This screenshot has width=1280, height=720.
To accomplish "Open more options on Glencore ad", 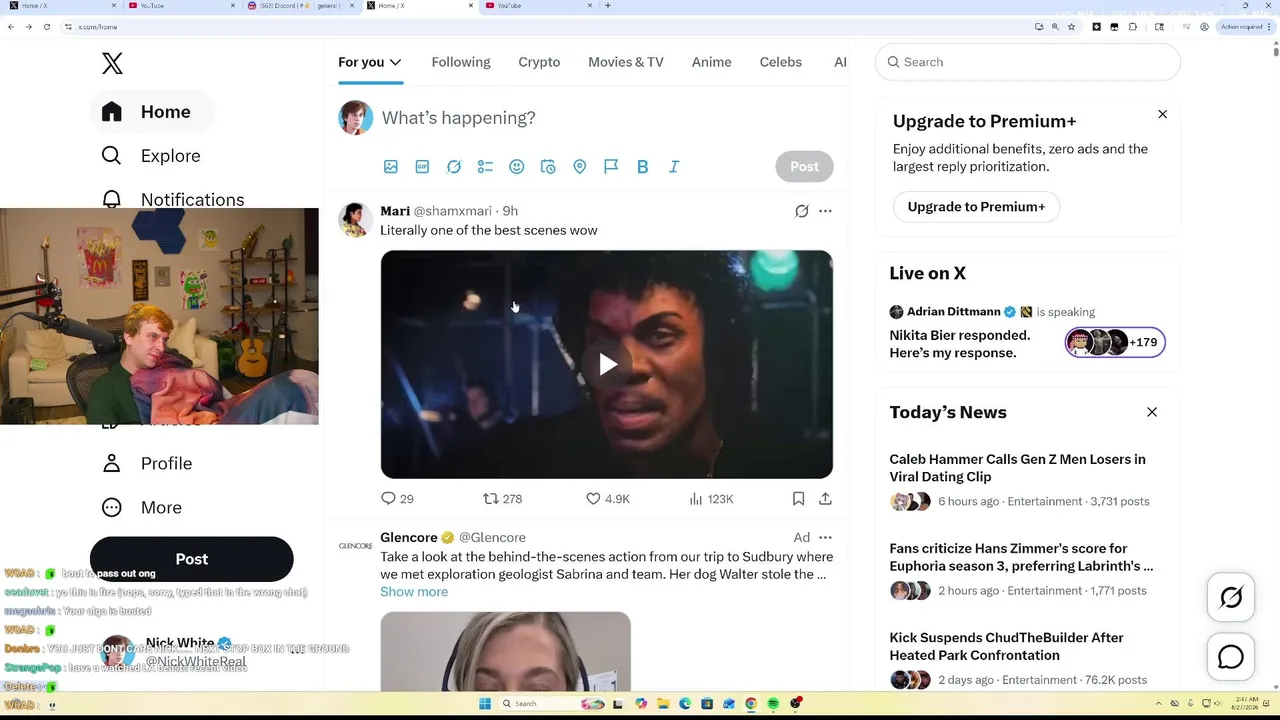I will coord(825,537).
